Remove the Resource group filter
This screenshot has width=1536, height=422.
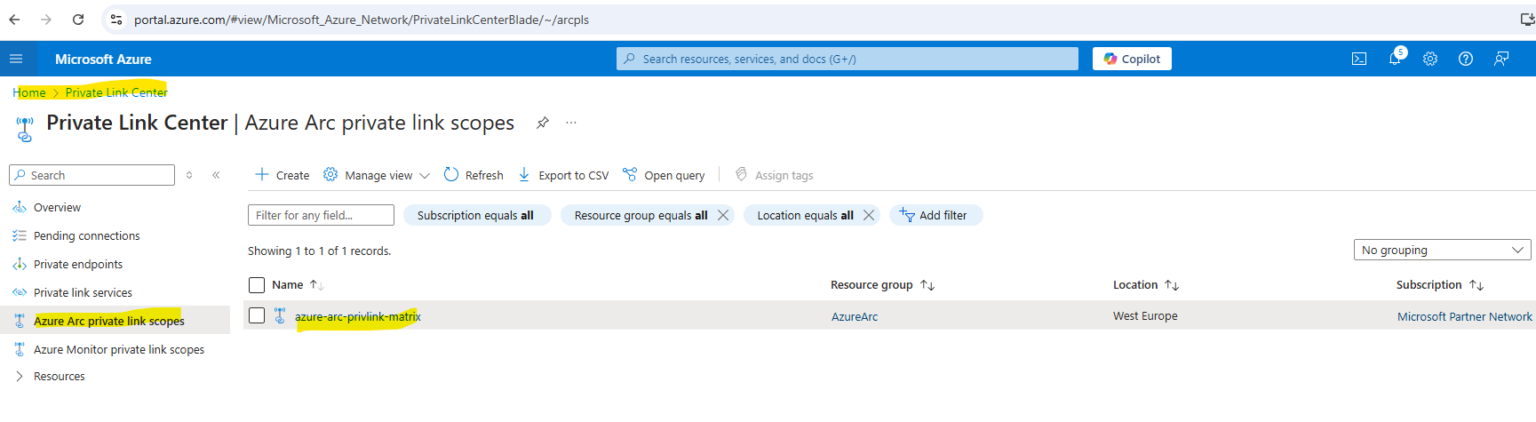click(x=723, y=215)
